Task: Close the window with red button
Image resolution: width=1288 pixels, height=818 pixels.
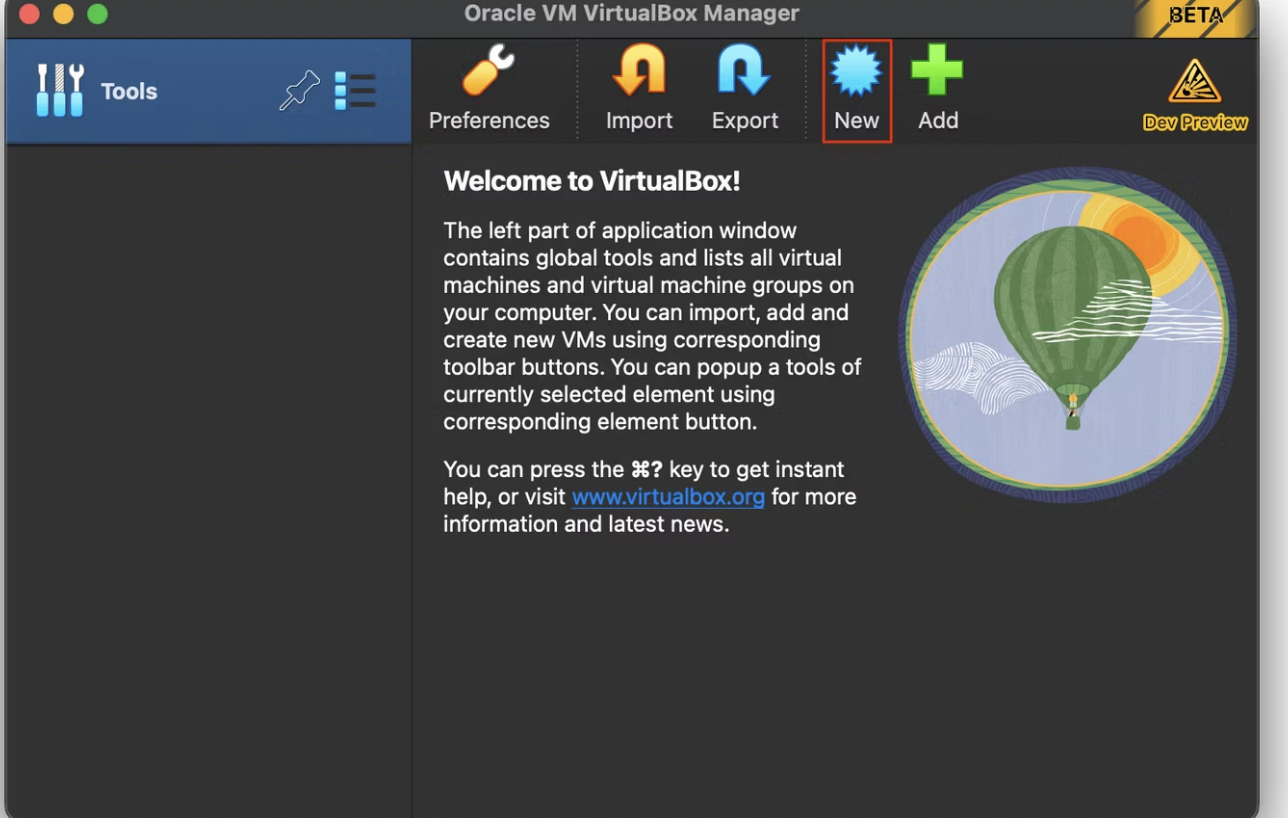Action: (x=29, y=14)
